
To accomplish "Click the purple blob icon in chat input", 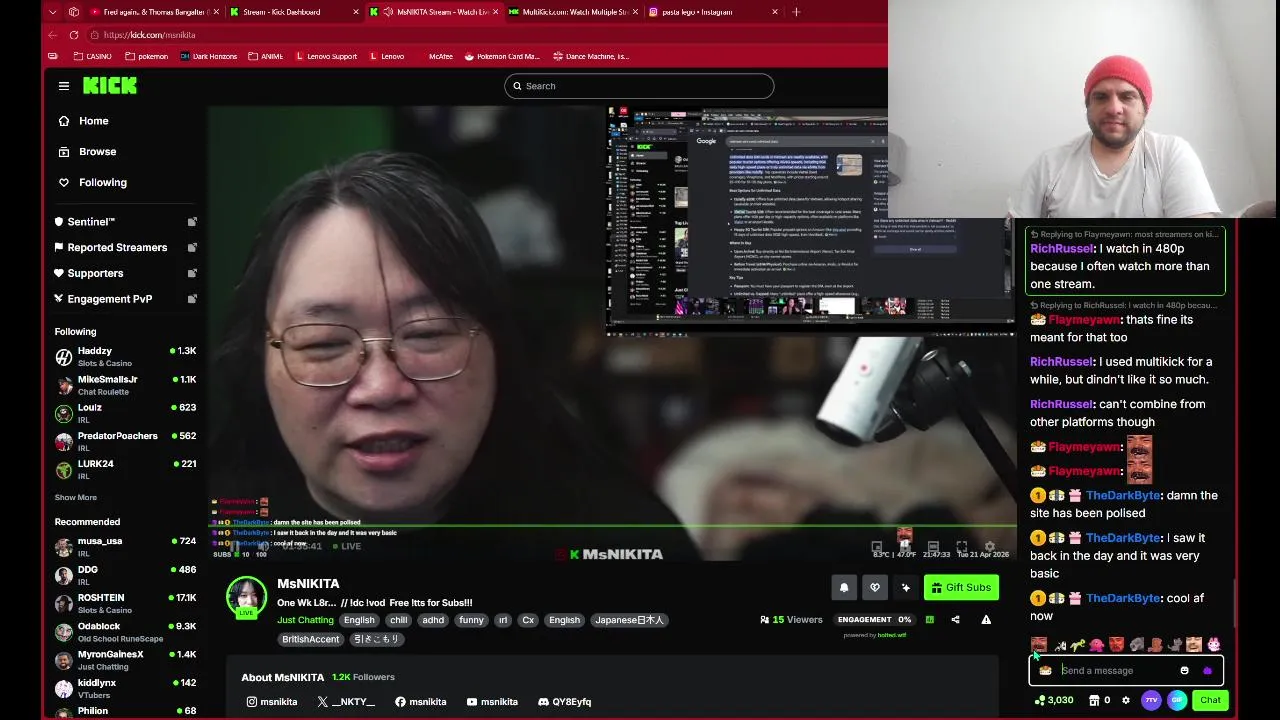I will pyautogui.click(x=1207, y=671).
